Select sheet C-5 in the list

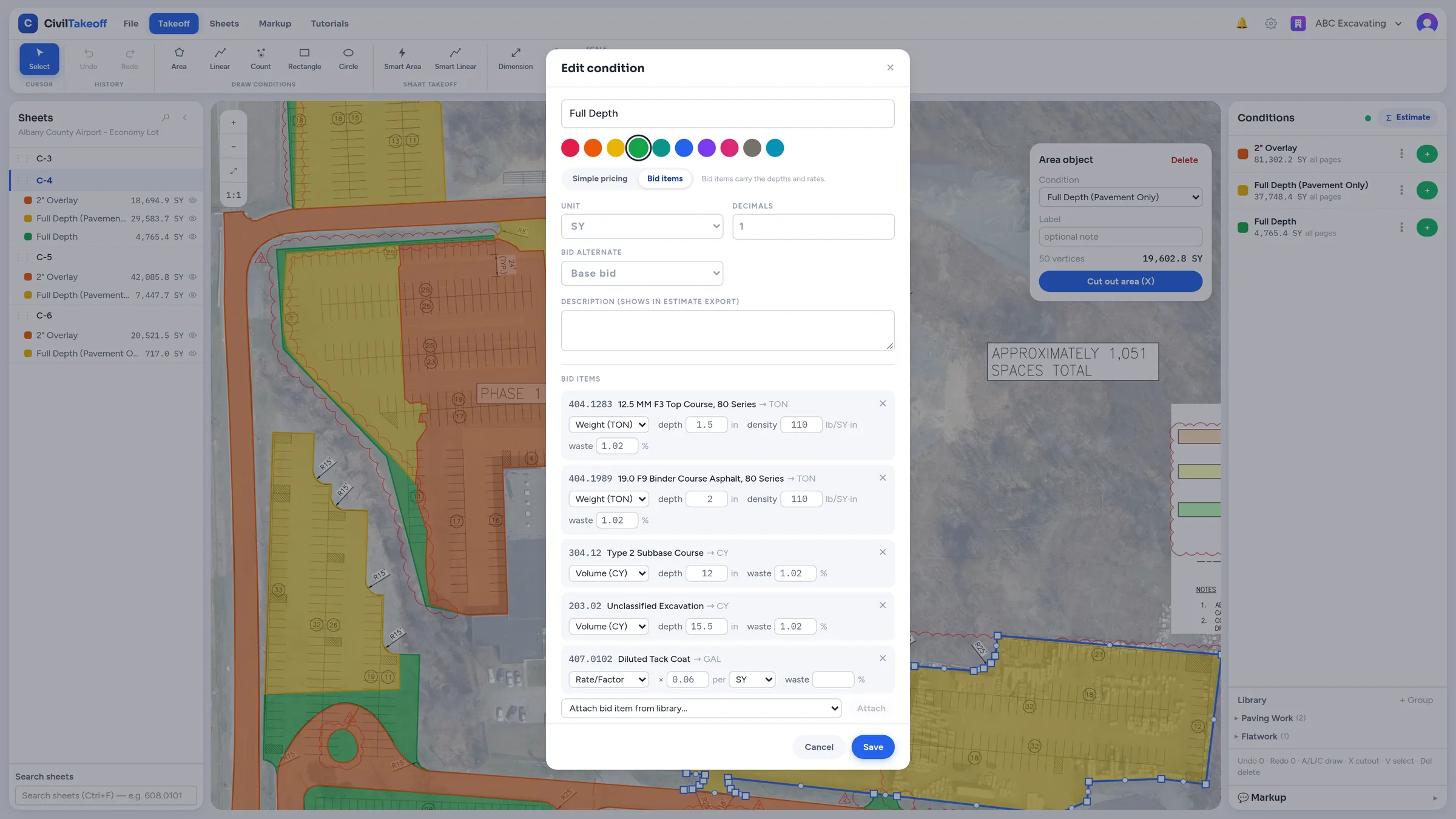click(107, 257)
